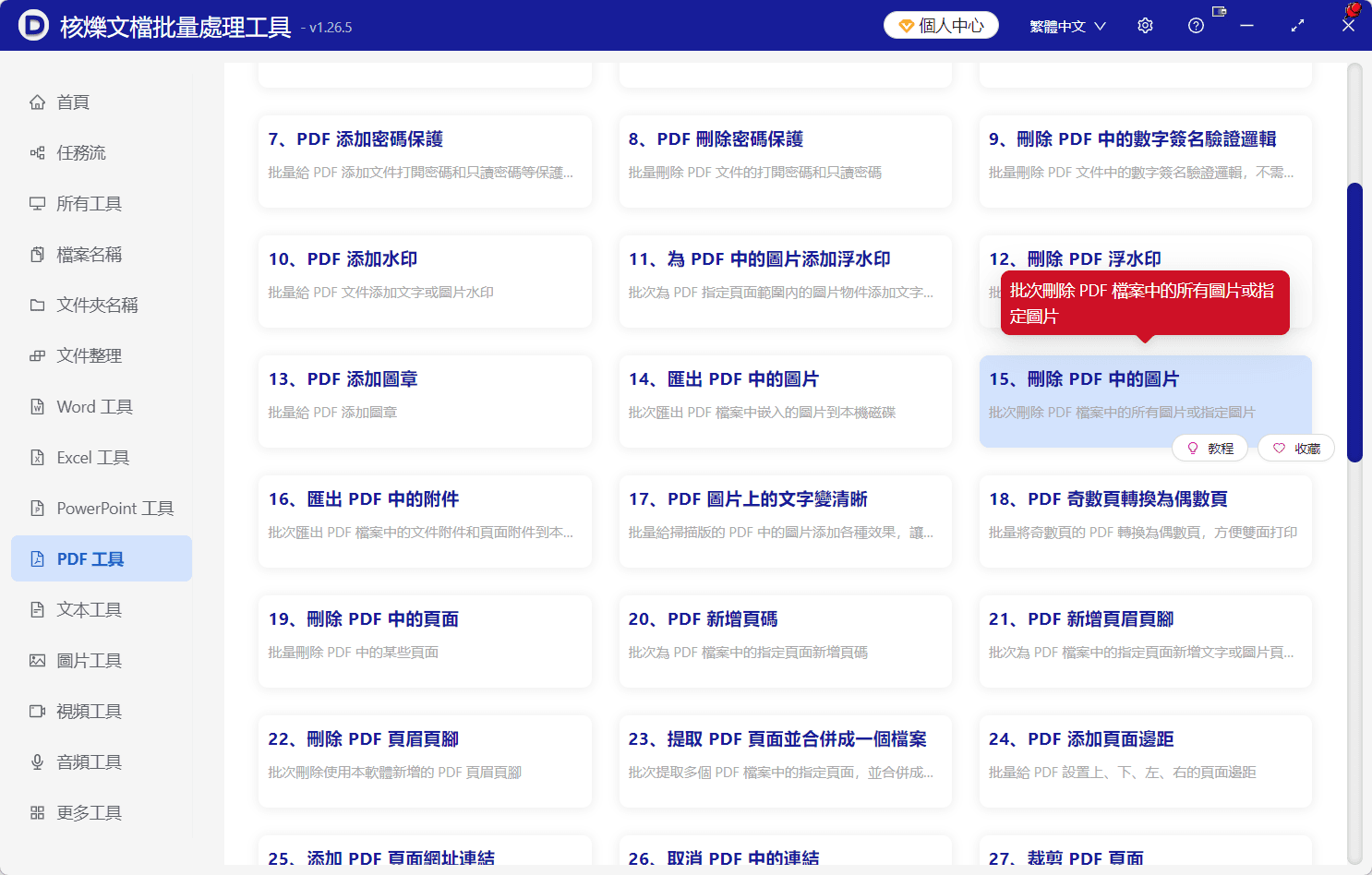Viewport: 1372px width, 875px height.
Task: Click the diamond icon in 個人中心
Action: tap(906, 26)
